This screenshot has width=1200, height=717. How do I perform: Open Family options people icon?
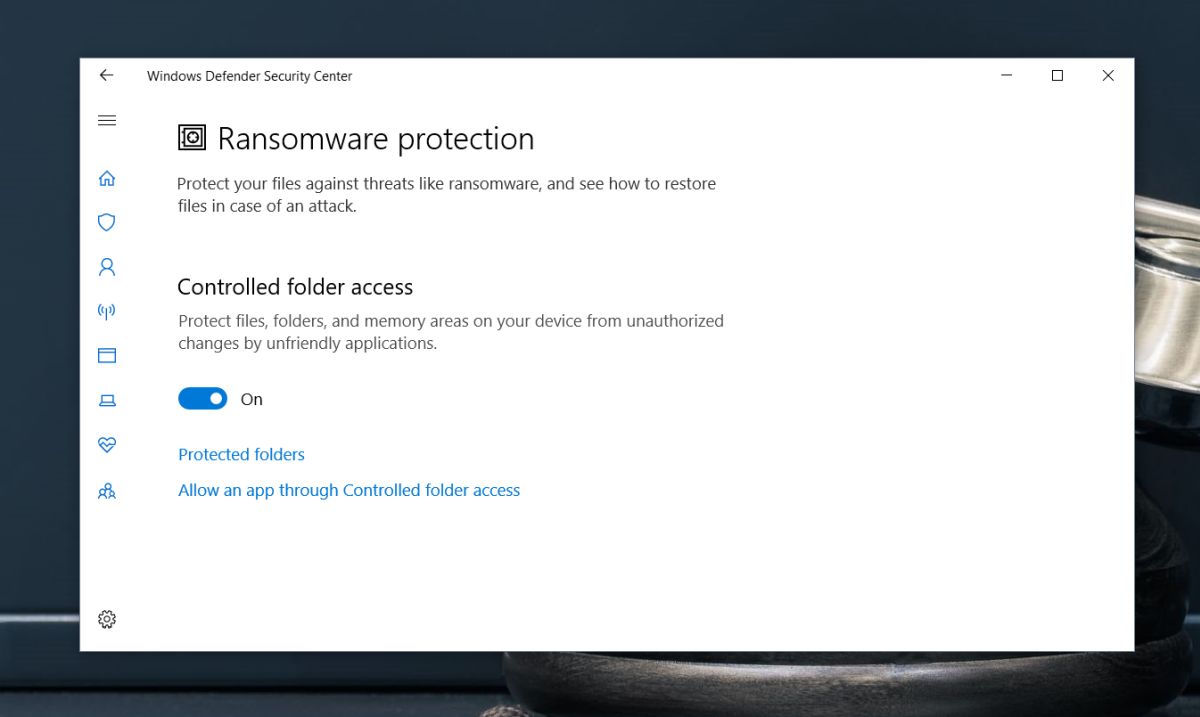tap(107, 491)
